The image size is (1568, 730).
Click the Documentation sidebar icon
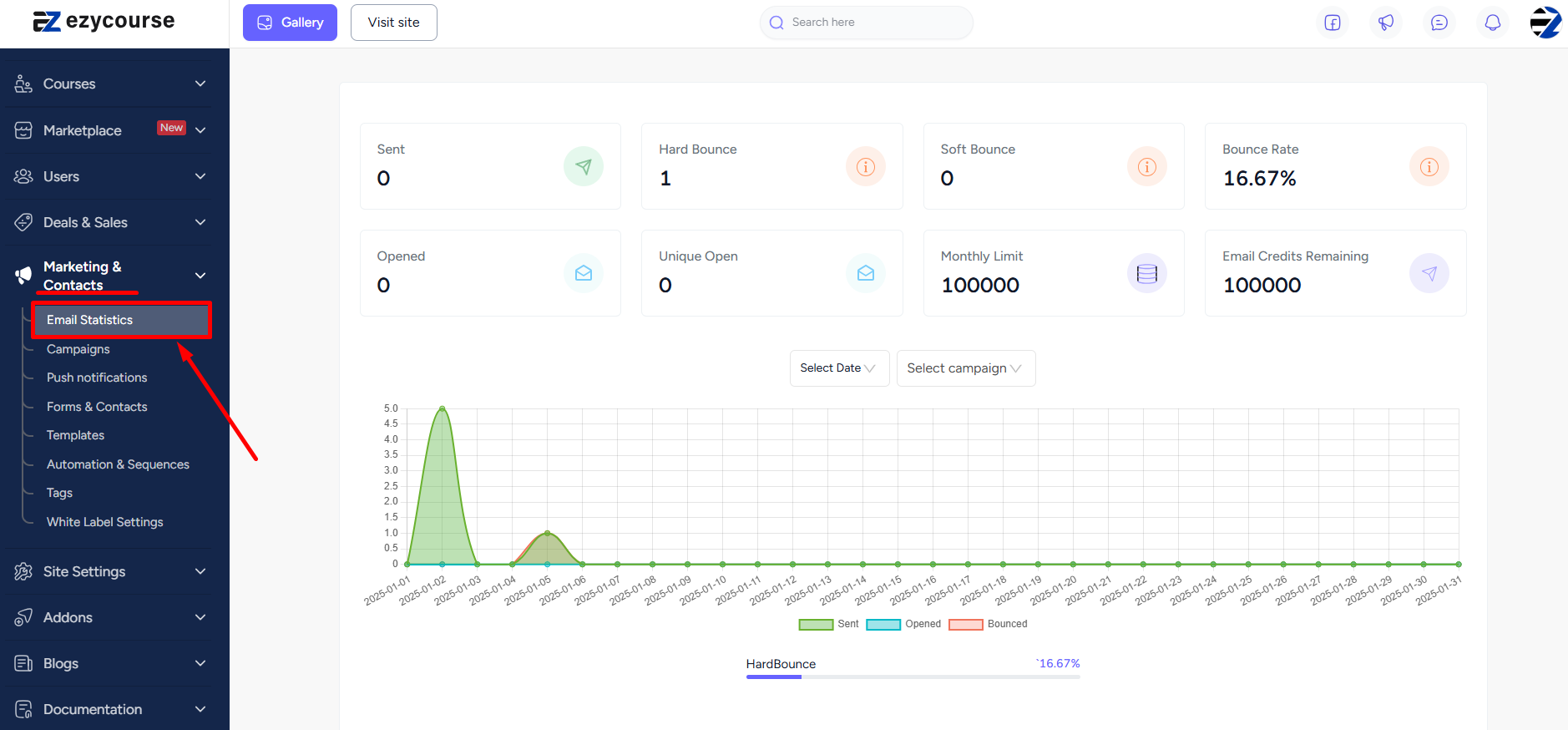pyautogui.click(x=23, y=709)
